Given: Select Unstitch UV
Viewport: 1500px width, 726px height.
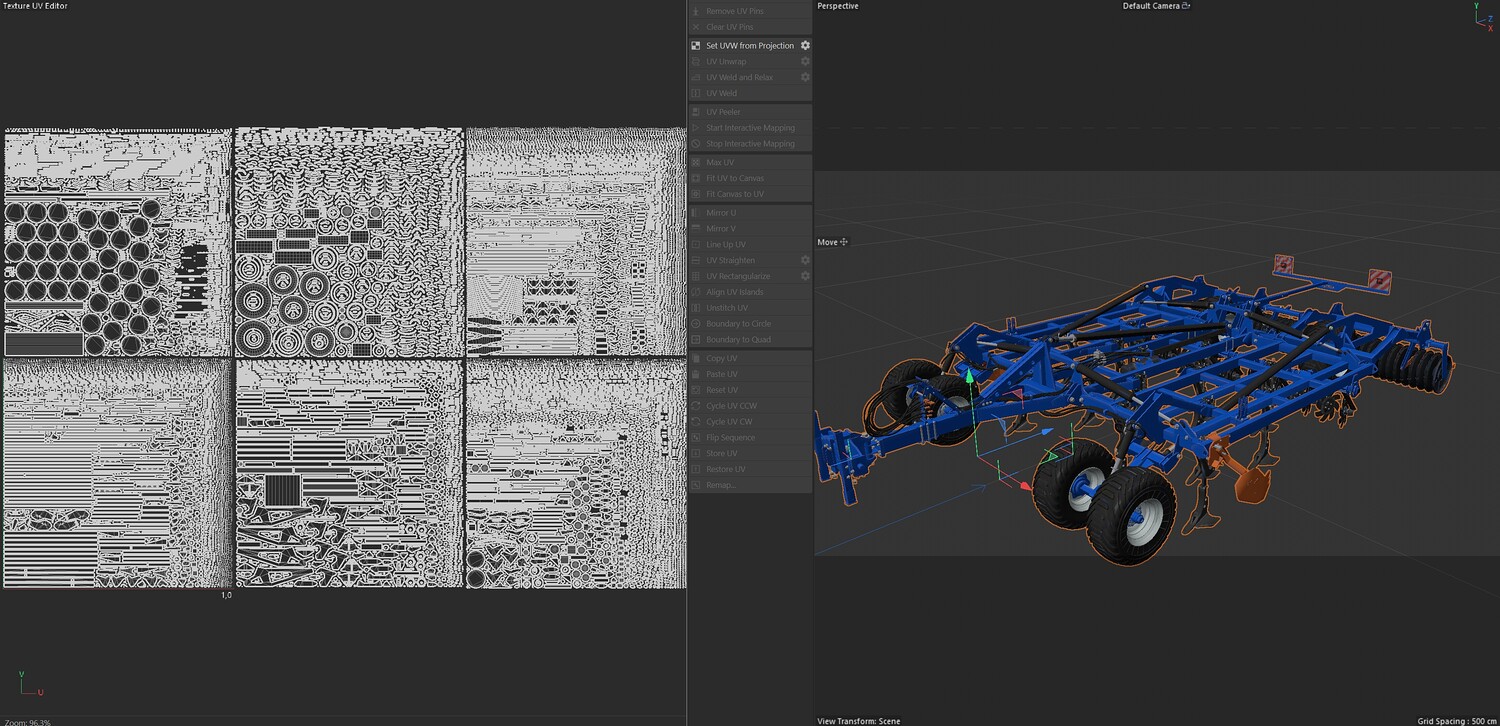Looking at the screenshot, I should [727, 308].
